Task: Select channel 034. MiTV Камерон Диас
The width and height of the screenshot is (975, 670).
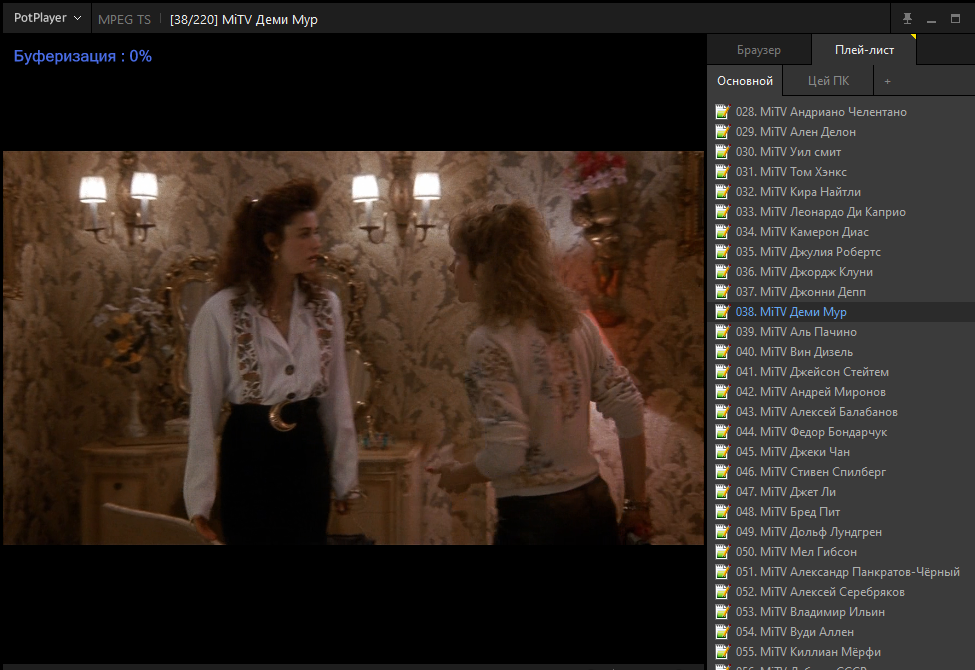Action: [x=841, y=232]
